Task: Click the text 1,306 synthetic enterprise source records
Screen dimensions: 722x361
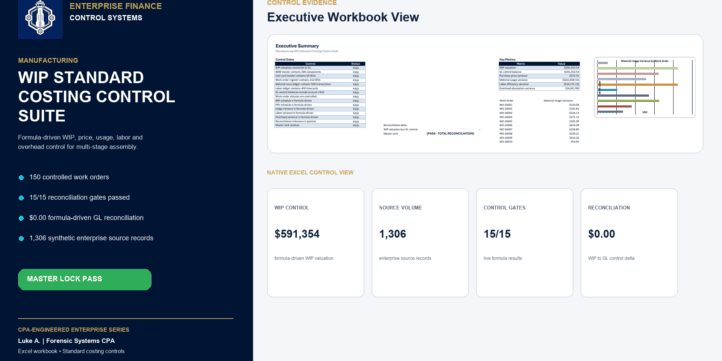Action: (x=91, y=238)
